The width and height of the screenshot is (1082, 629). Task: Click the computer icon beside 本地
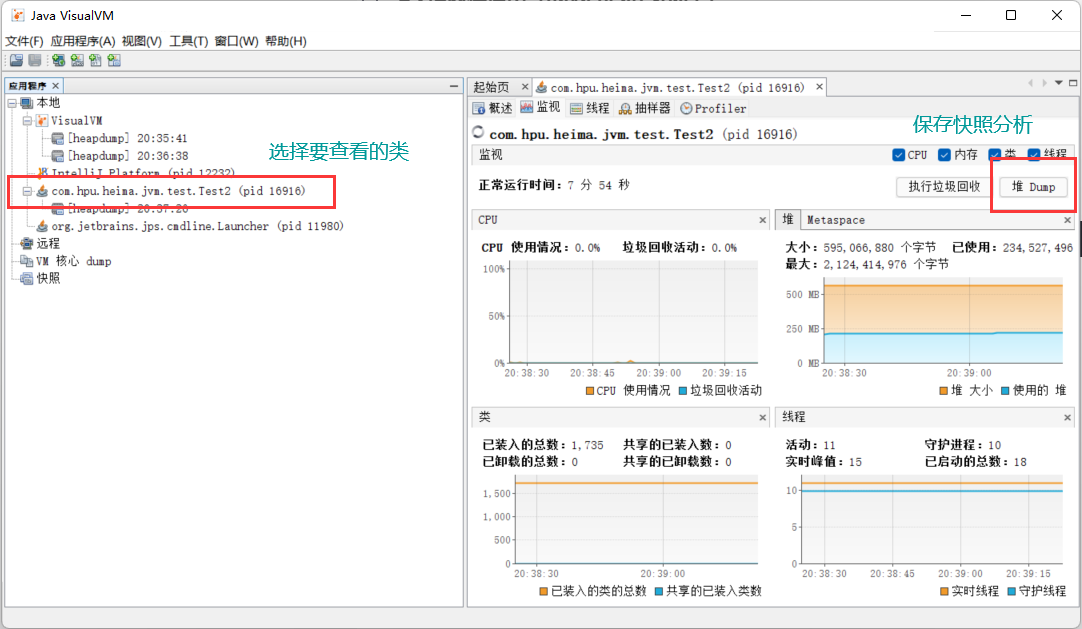[27, 103]
